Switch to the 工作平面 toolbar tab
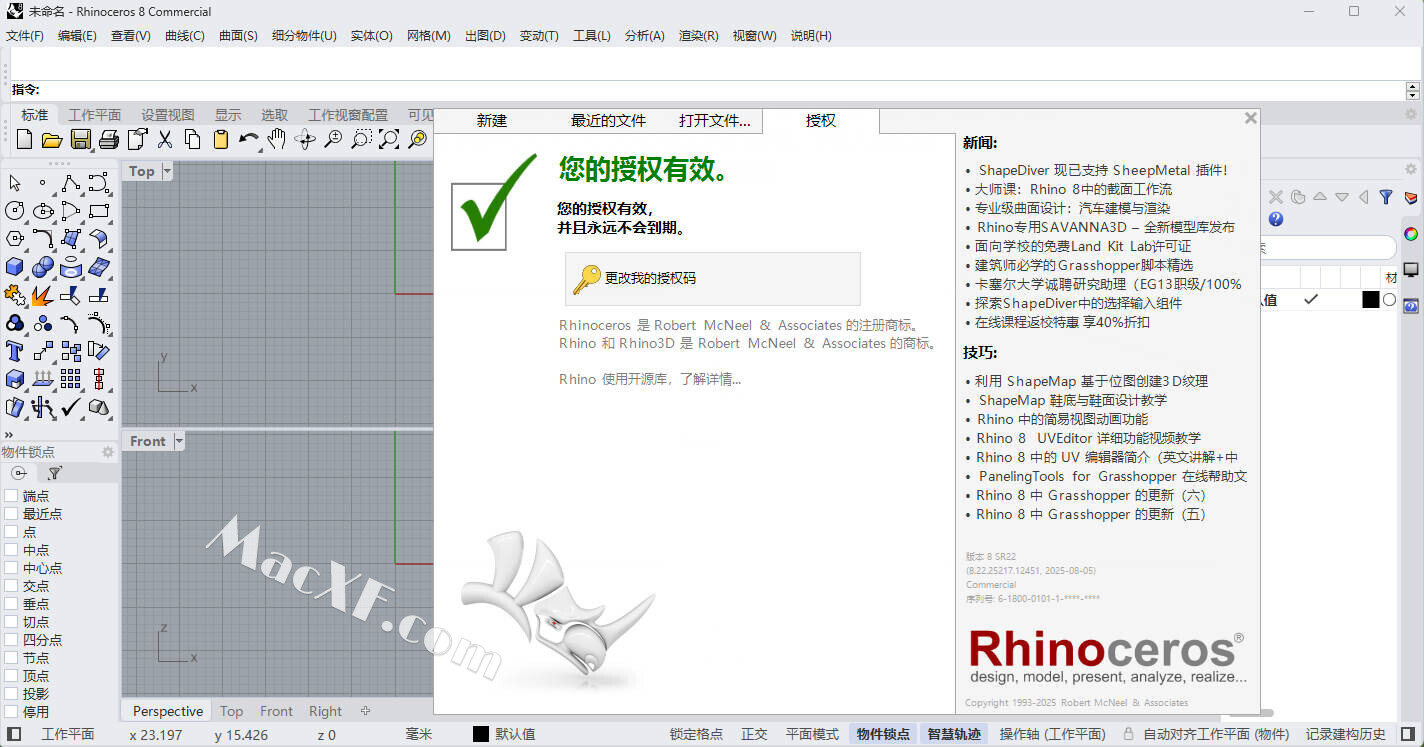The image size is (1424, 747). [95, 115]
